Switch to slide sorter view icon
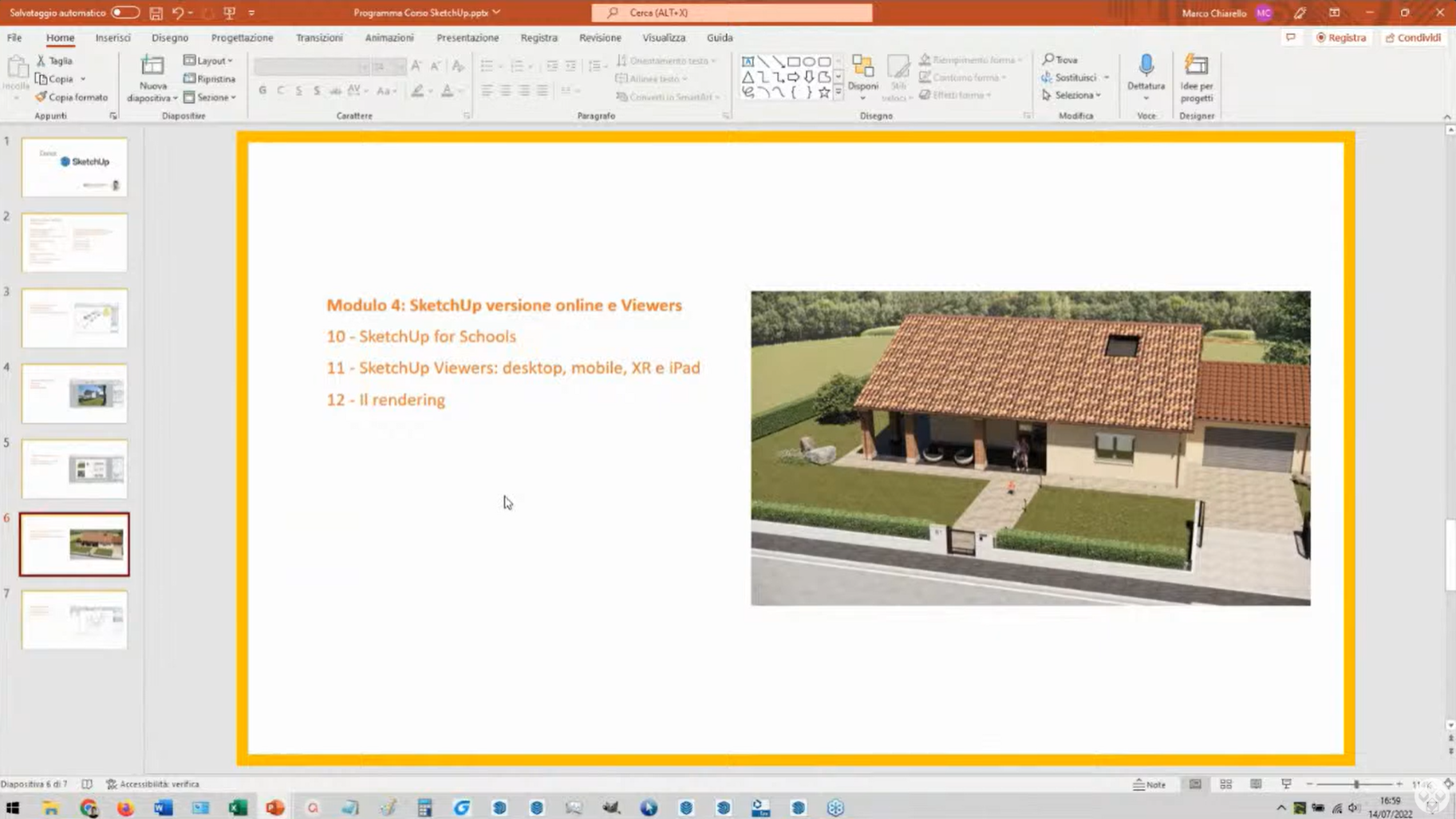 click(x=1225, y=785)
